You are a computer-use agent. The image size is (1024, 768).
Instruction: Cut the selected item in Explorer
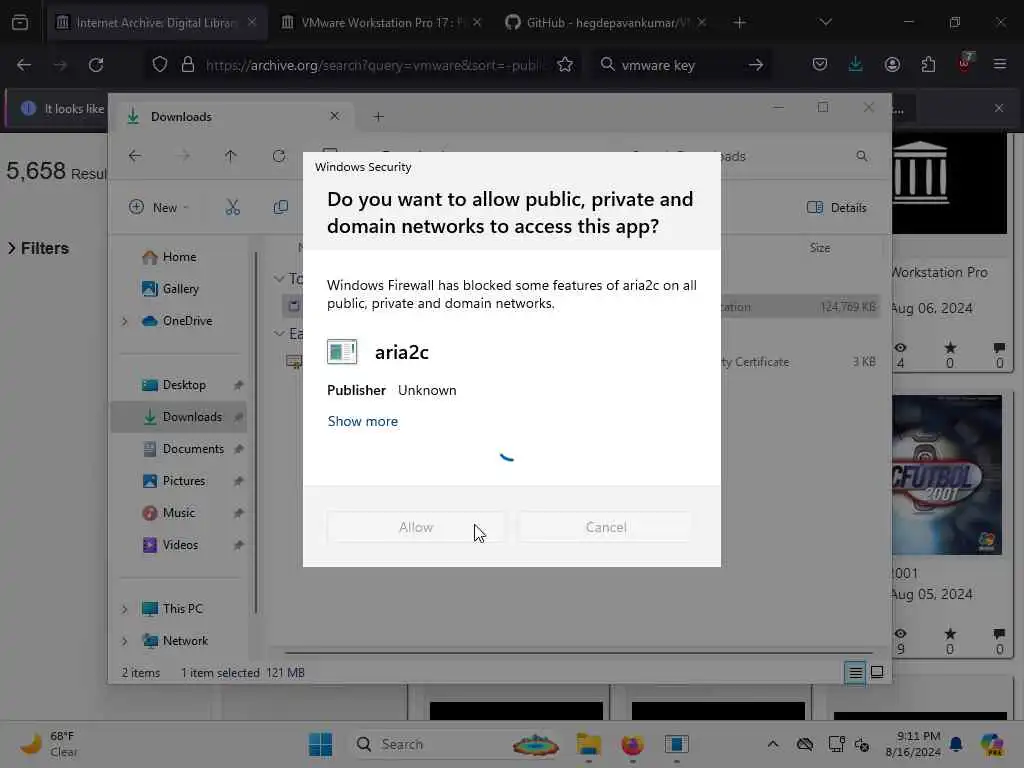click(232, 208)
